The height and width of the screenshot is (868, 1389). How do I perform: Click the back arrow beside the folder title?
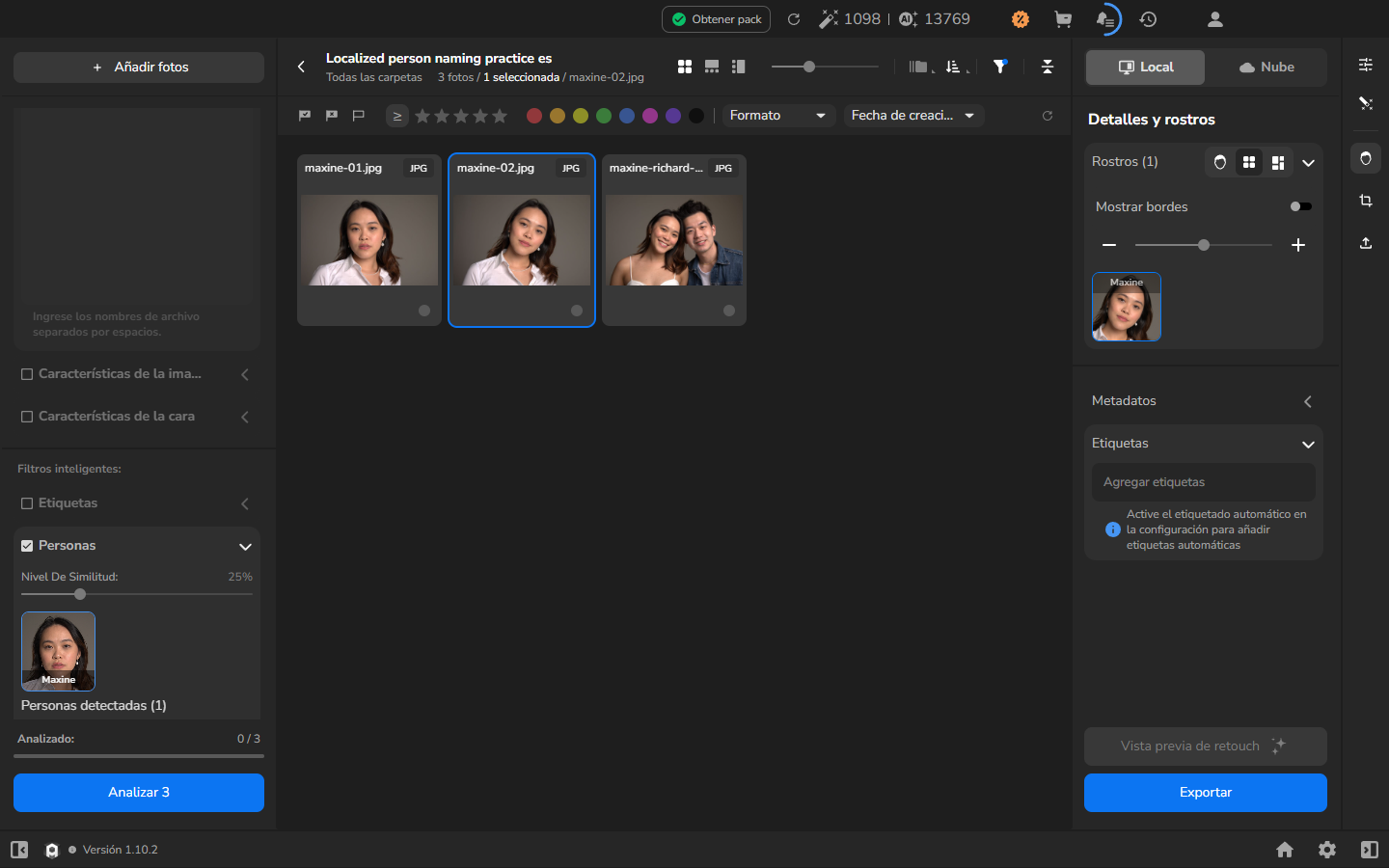tap(301, 67)
